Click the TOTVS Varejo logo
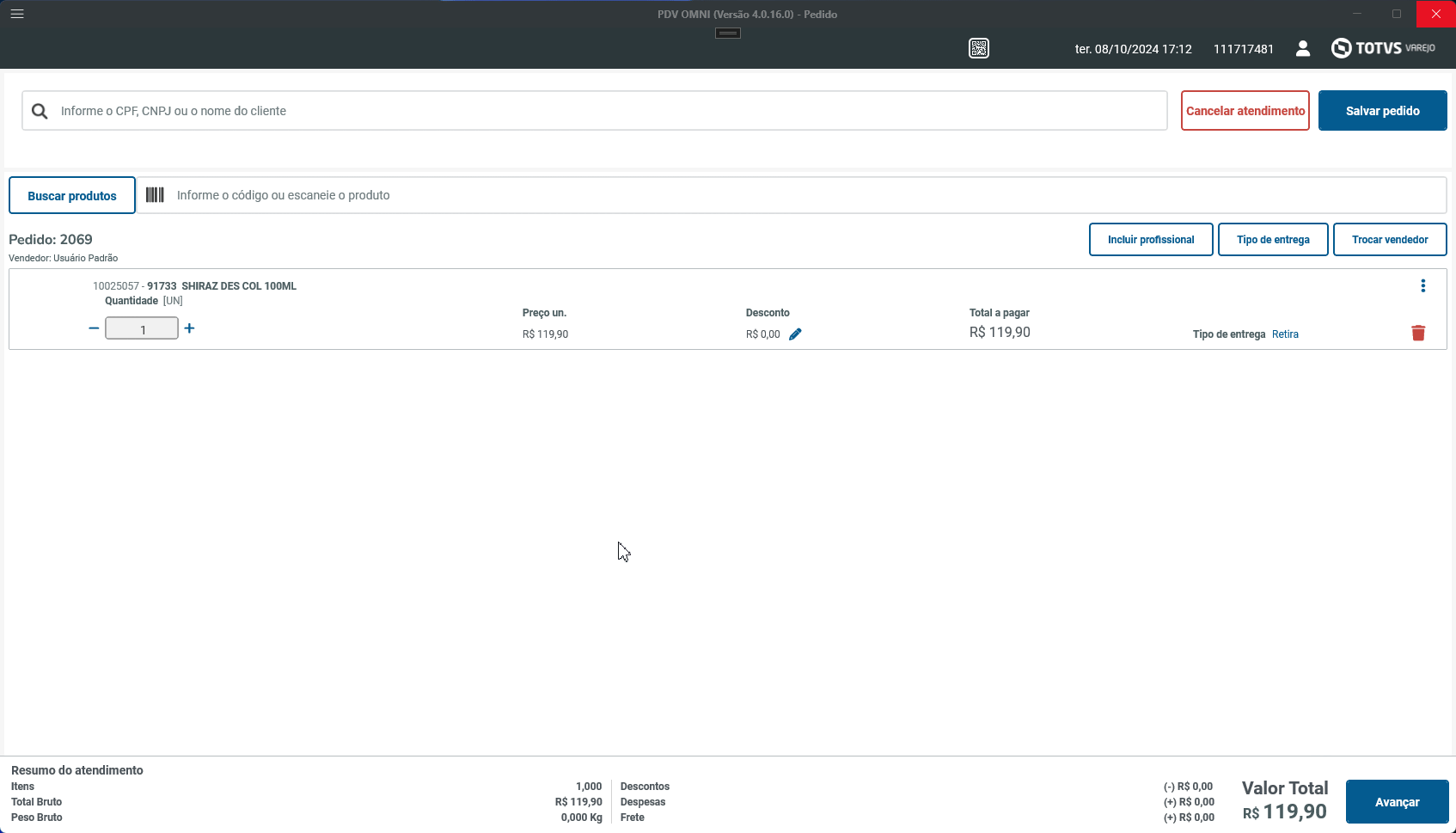This screenshot has height=833, width=1456. [1383, 48]
